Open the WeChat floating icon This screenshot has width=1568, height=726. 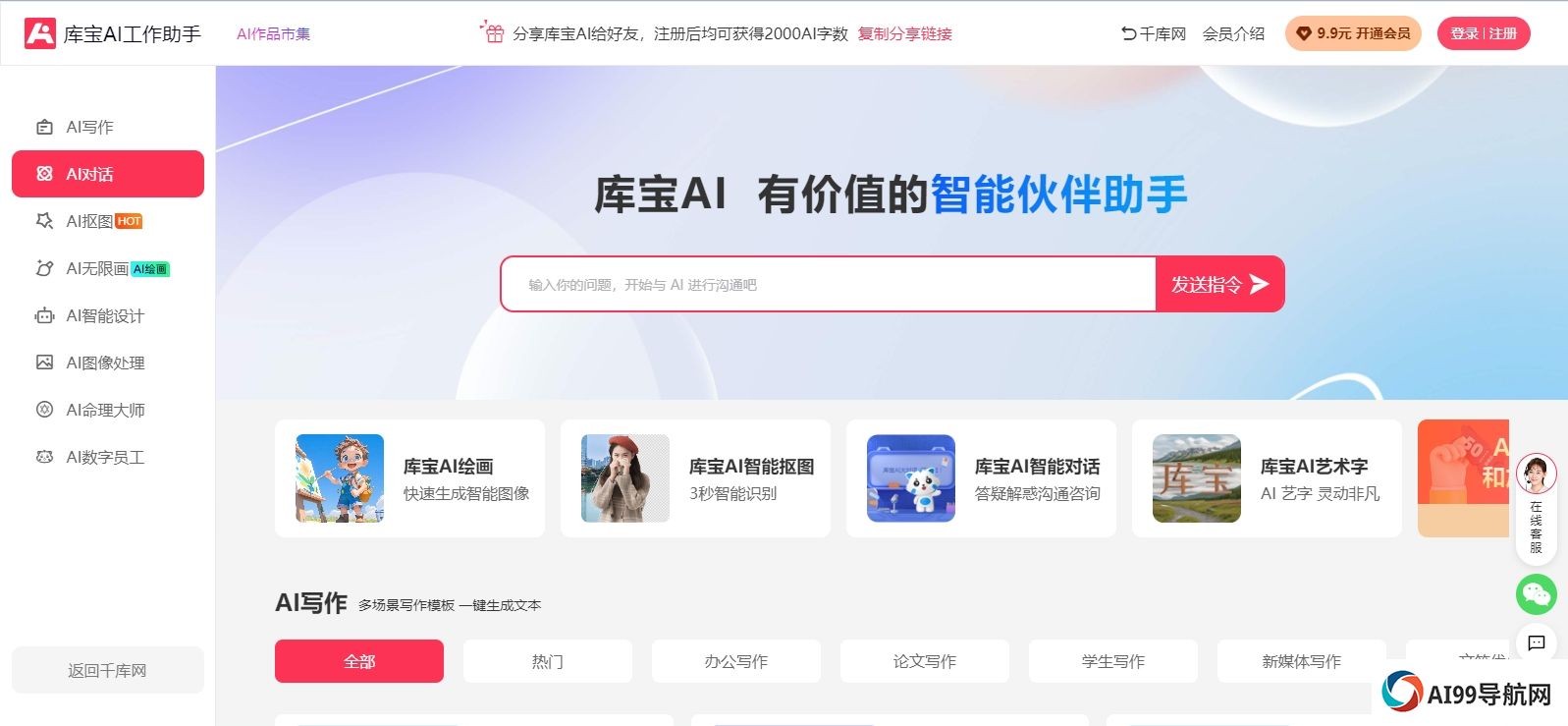click(1537, 594)
